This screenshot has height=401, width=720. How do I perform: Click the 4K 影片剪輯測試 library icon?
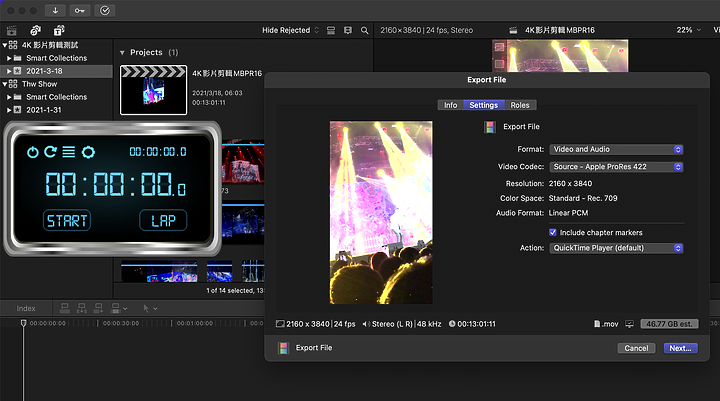tap(13, 45)
